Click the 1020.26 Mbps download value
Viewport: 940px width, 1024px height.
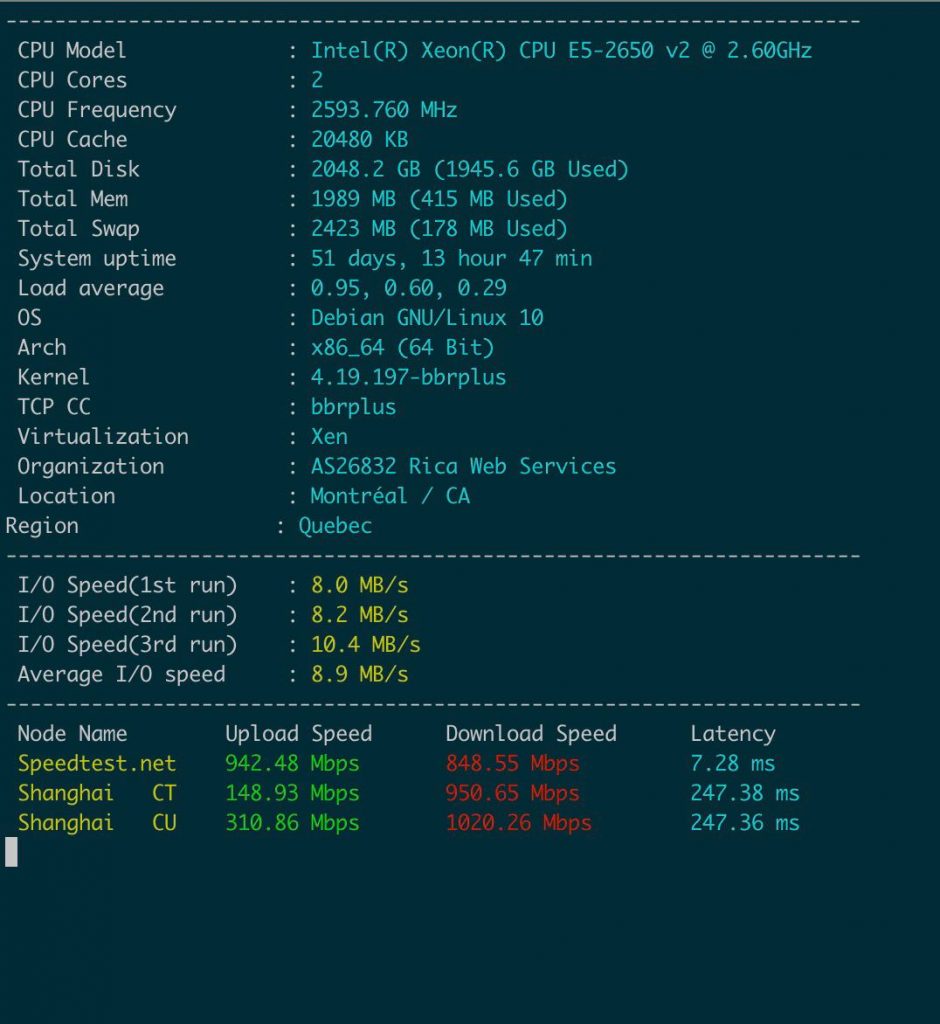(518, 823)
